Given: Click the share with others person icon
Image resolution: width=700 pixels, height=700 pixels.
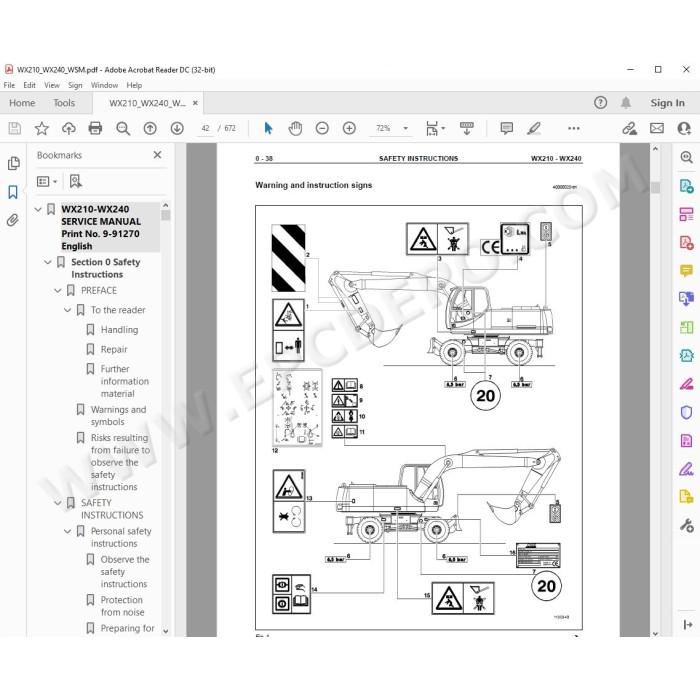Looking at the screenshot, I should [684, 129].
